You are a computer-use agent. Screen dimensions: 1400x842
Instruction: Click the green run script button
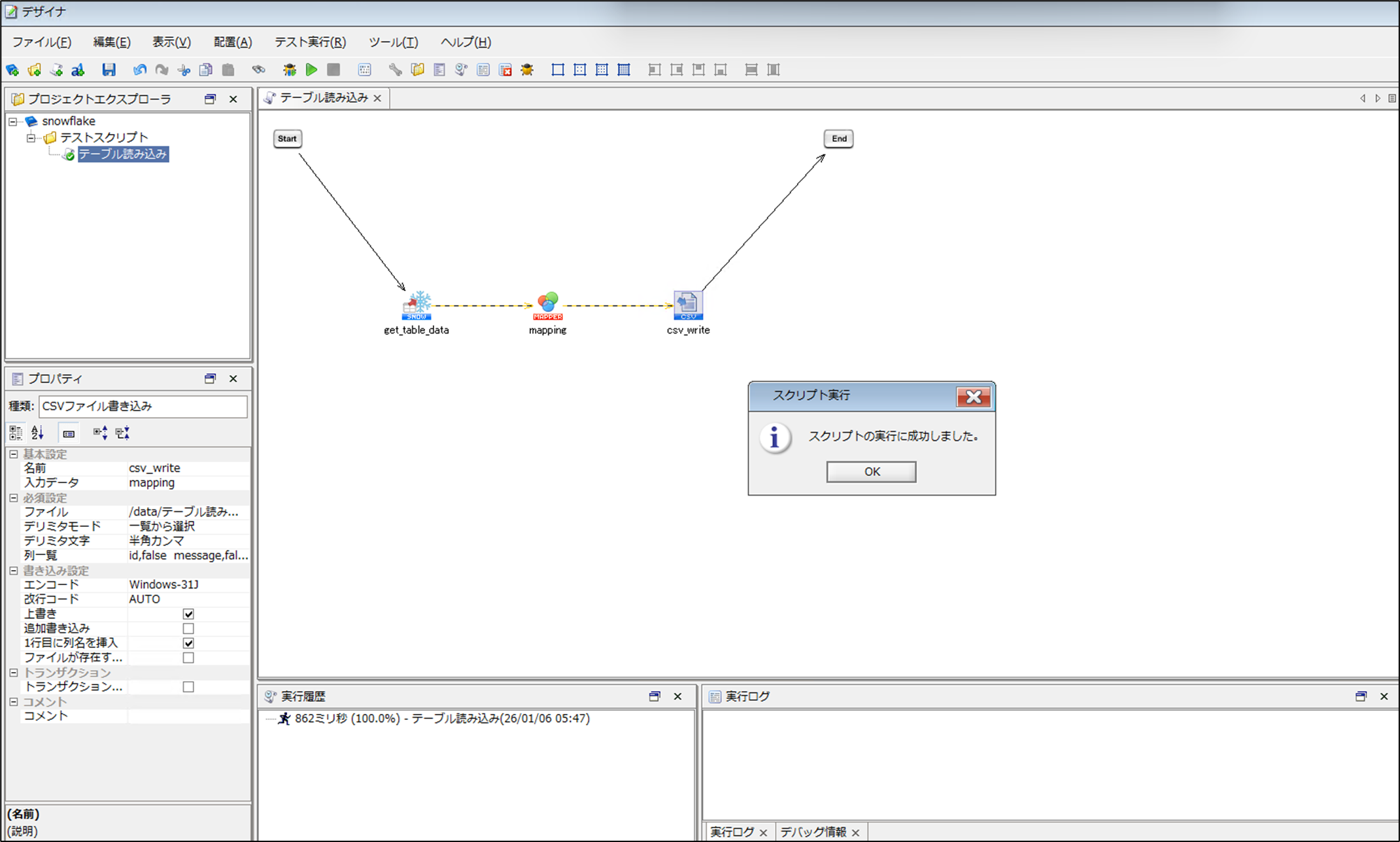point(312,70)
